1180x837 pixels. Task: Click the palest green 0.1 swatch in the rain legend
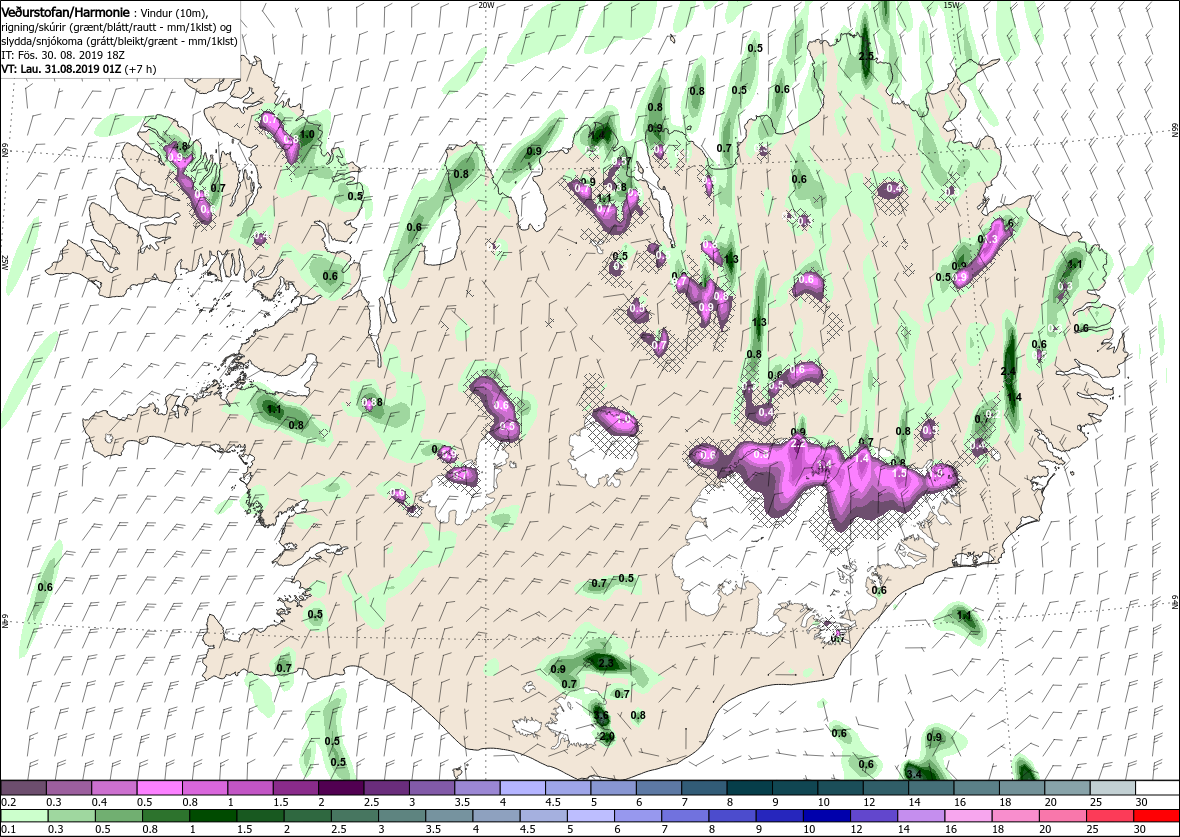(x=23, y=816)
